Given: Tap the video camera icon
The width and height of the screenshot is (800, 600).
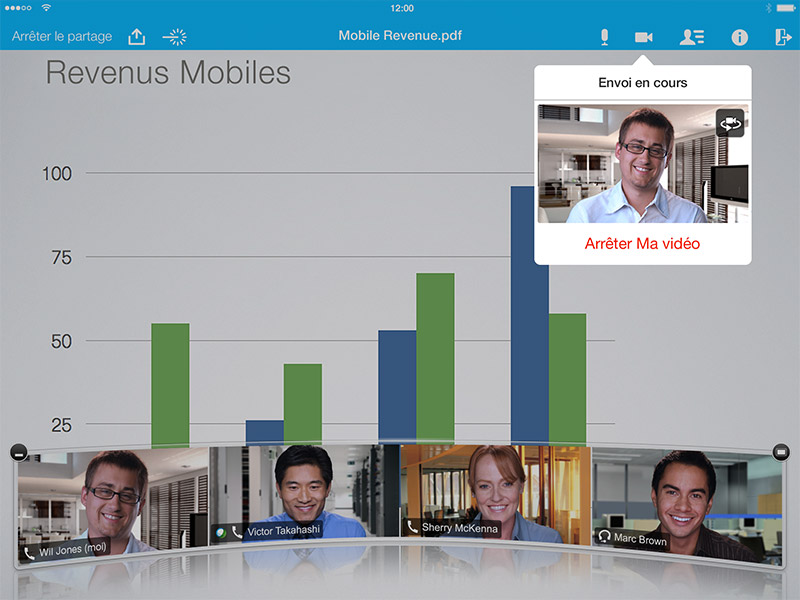Looking at the screenshot, I should (643, 37).
